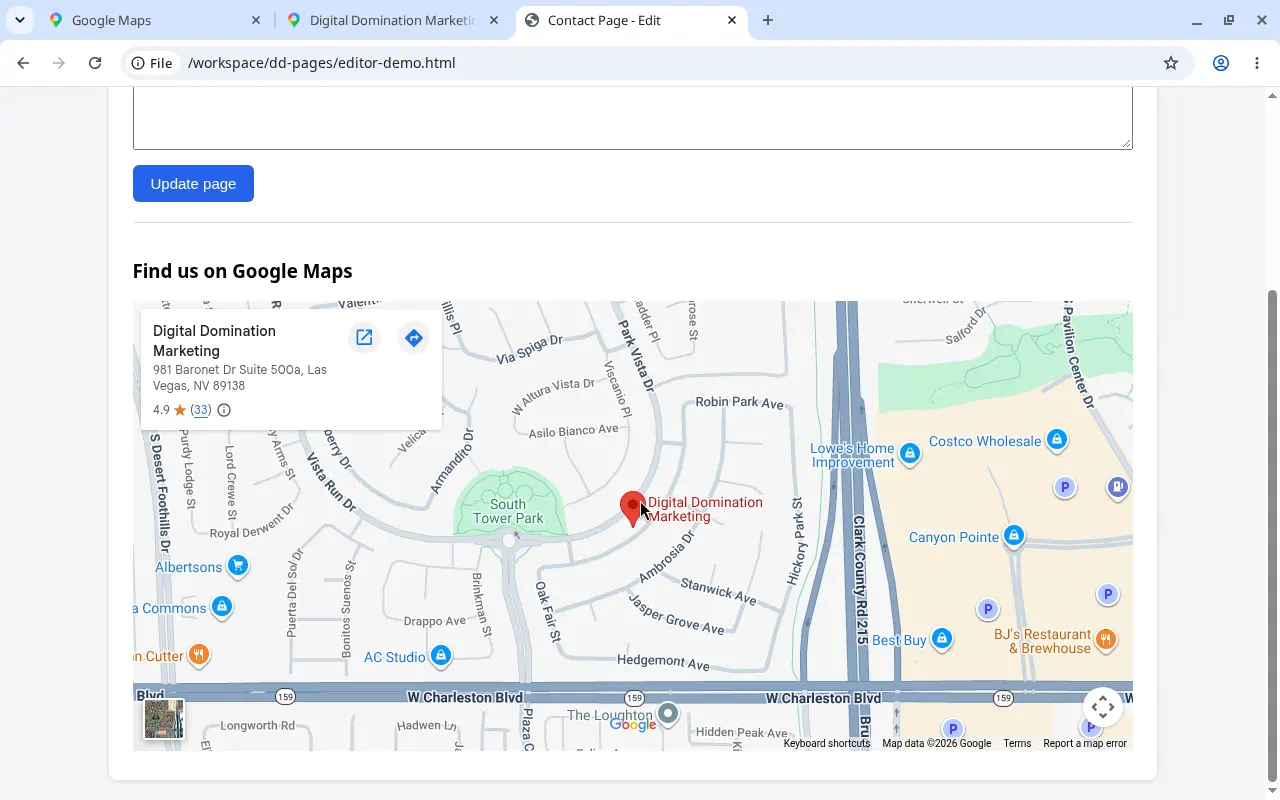Click inside the page content textarea

pyautogui.click(x=632, y=118)
